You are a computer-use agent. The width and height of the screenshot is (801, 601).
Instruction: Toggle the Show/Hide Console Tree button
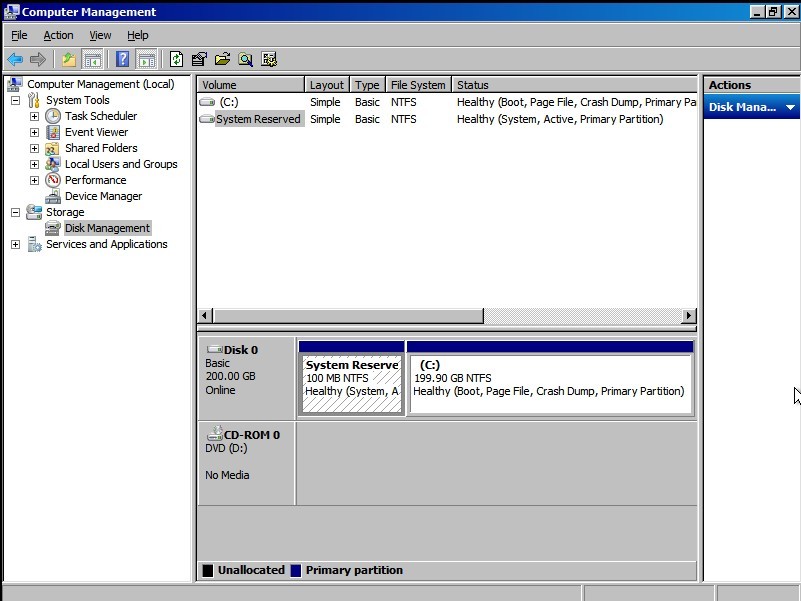[x=92, y=60]
